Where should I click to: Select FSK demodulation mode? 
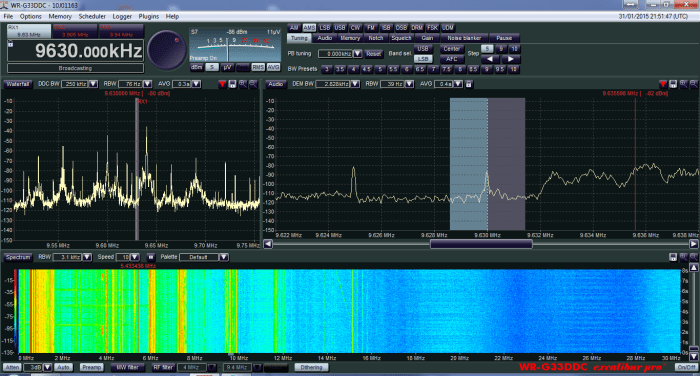point(432,28)
